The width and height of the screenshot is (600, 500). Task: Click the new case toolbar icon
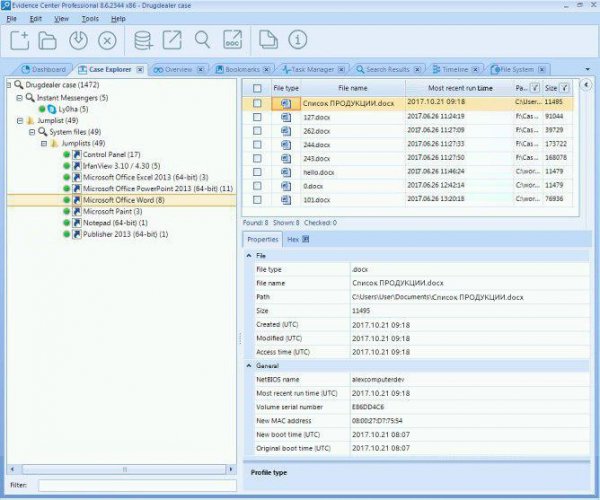click(x=20, y=40)
